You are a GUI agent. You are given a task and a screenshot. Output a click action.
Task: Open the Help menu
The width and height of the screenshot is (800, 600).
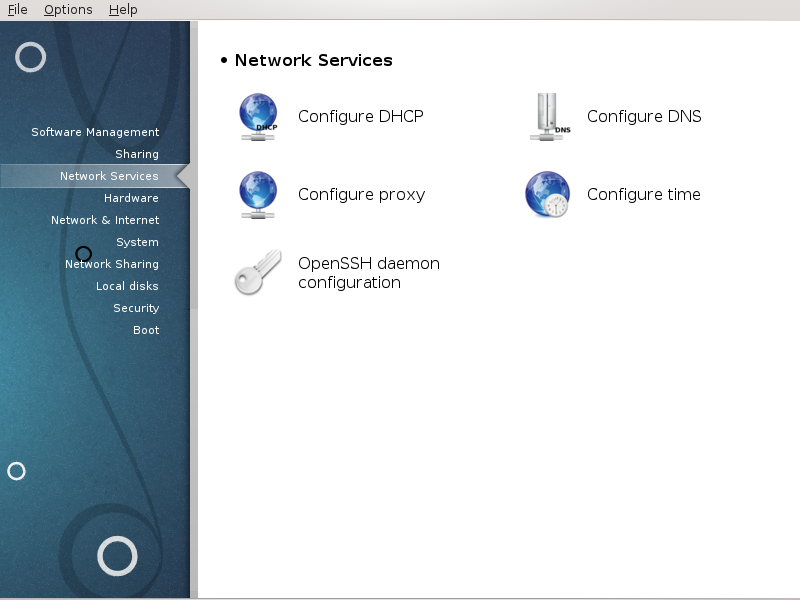[x=123, y=10]
